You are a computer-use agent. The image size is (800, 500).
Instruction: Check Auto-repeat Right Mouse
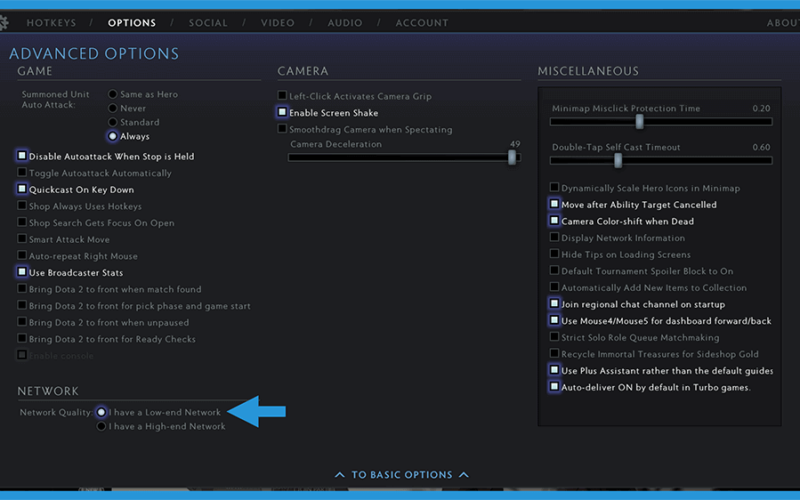coord(22,255)
